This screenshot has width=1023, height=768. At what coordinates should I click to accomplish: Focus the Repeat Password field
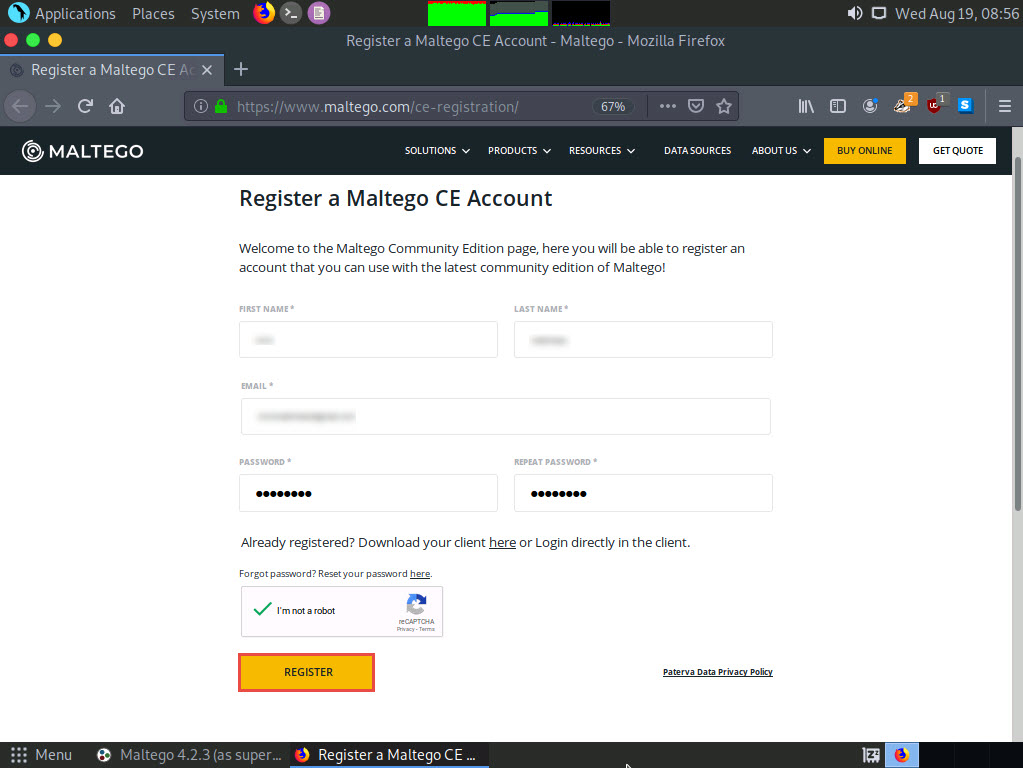point(643,493)
